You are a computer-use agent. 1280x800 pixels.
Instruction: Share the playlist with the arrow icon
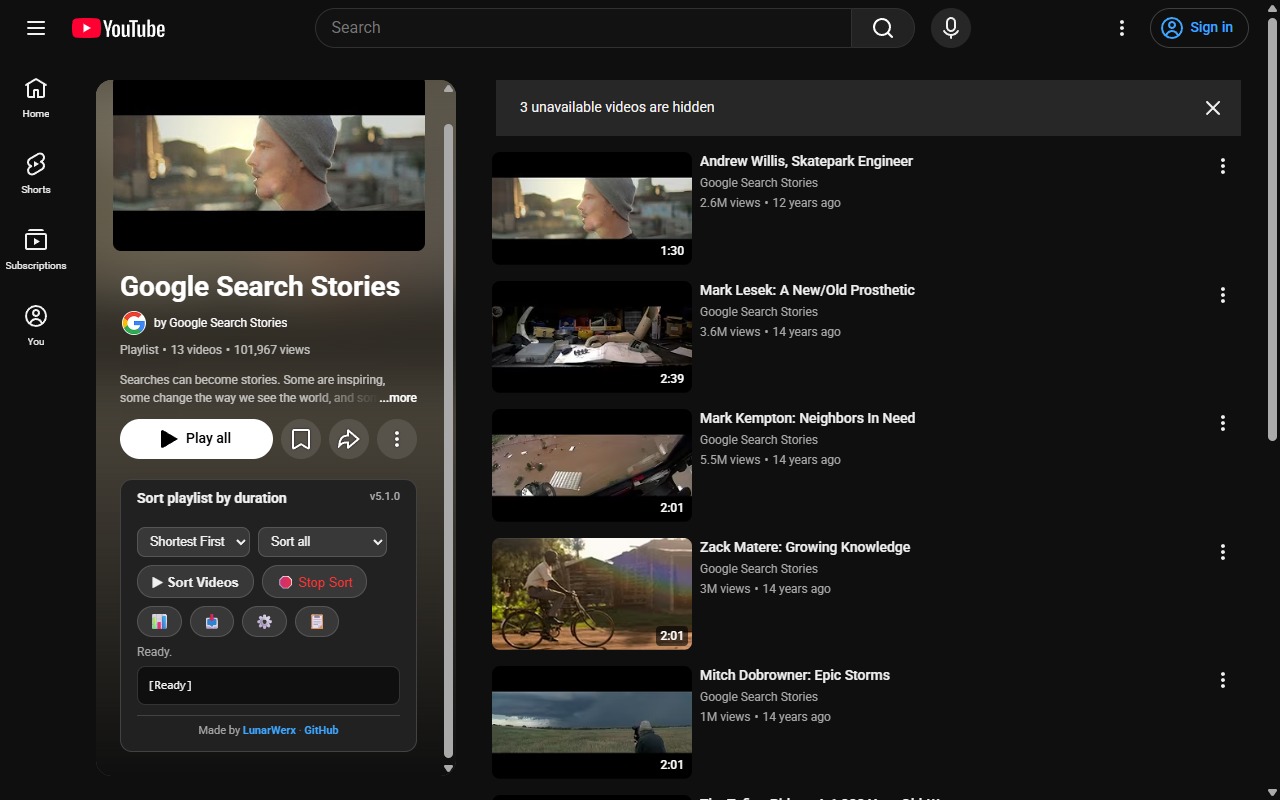pyautogui.click(x=349, y=439)
